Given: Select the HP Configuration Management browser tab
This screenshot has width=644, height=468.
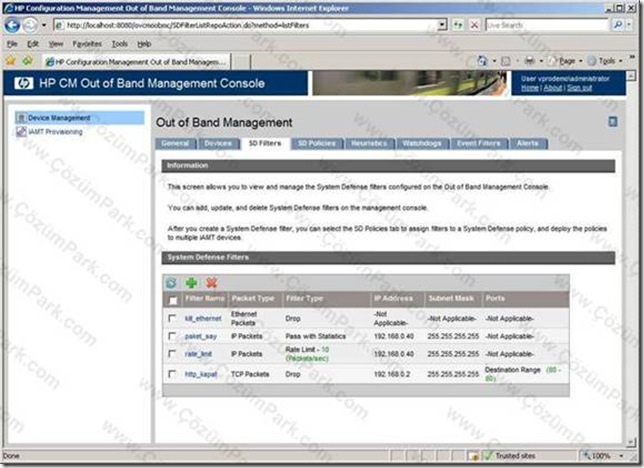Looking at the screenshot, I should [x=136, y=62].
